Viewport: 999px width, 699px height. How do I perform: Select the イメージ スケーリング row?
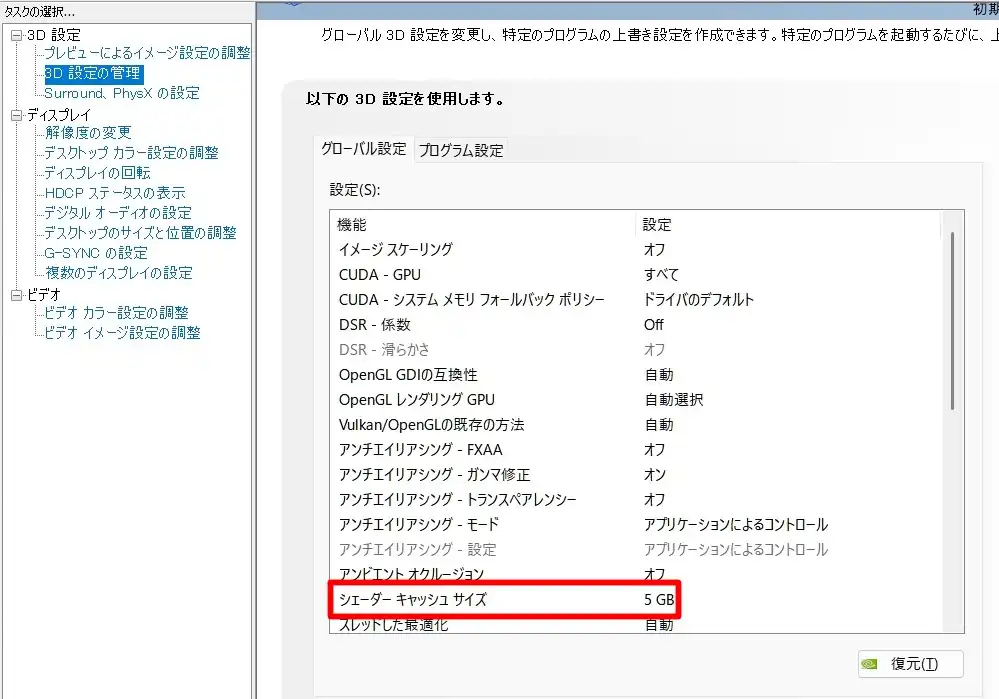[395, 249]
